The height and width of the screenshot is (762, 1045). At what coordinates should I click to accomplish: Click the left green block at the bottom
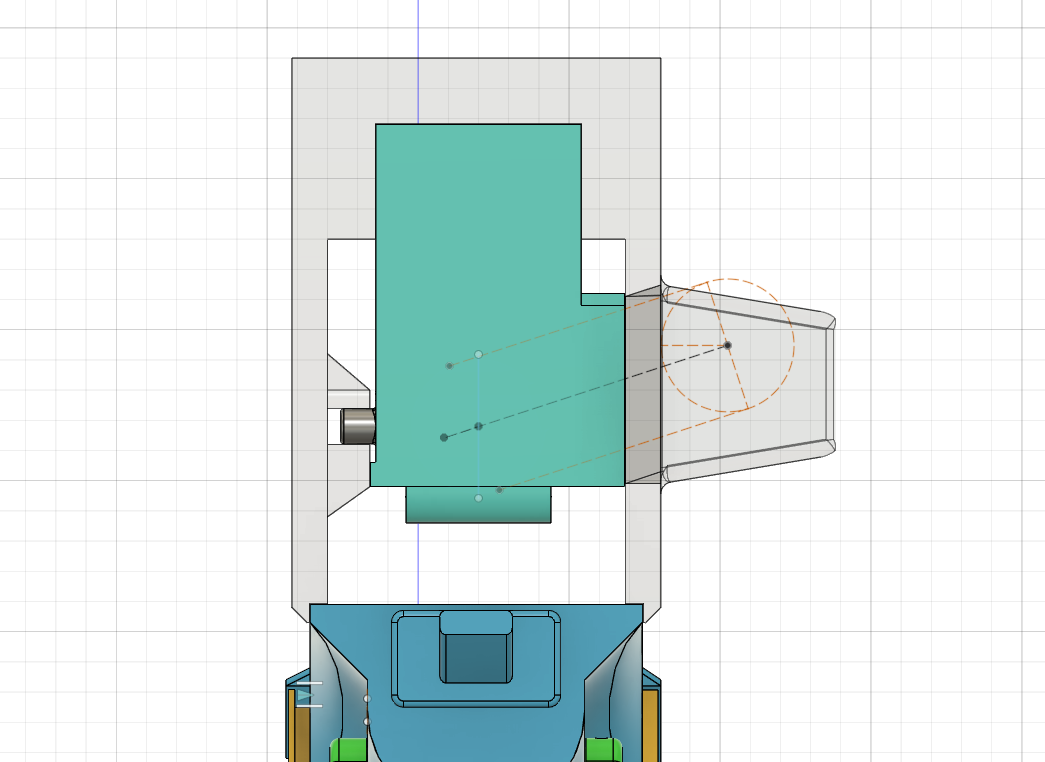[349, 750]
